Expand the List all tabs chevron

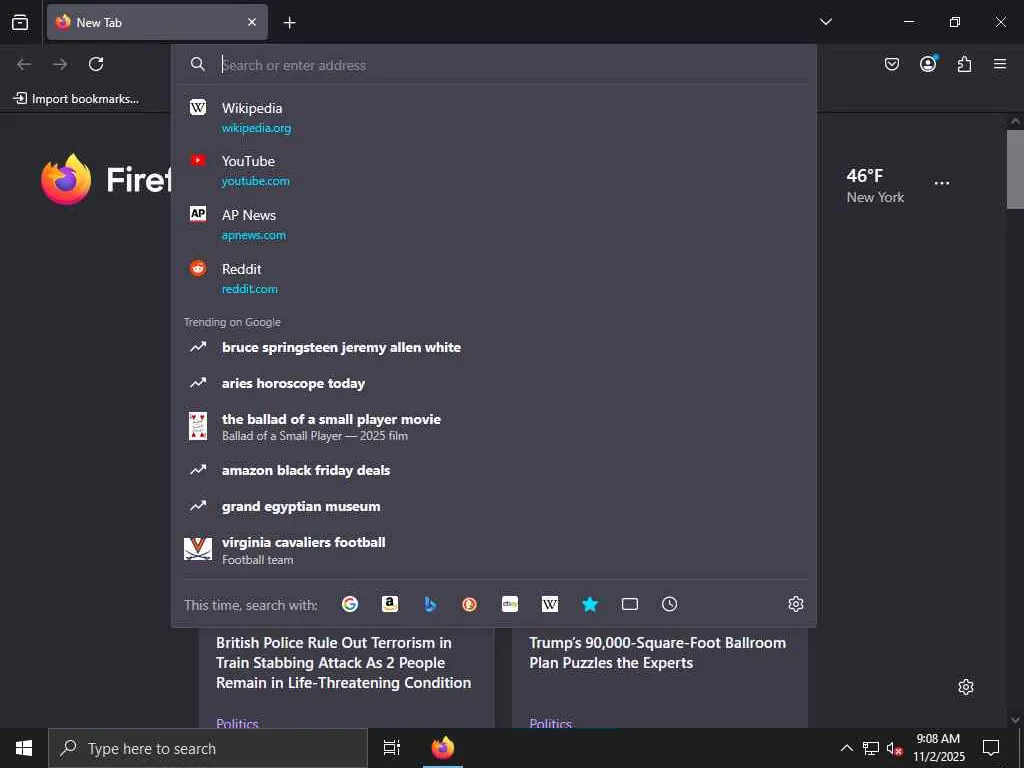[x=825, y=22]
